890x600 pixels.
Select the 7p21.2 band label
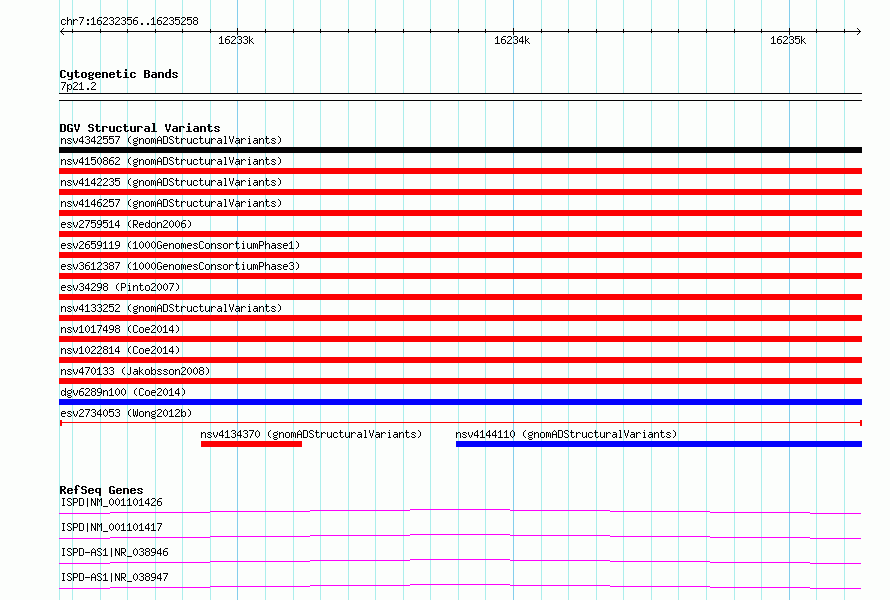[78, 86]
